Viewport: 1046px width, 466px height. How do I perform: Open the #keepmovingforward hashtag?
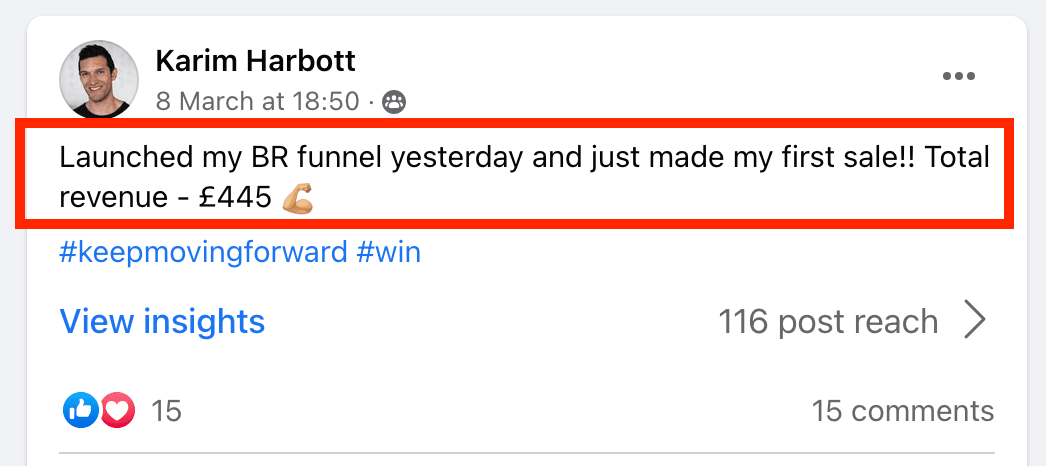tap(203, 252)
